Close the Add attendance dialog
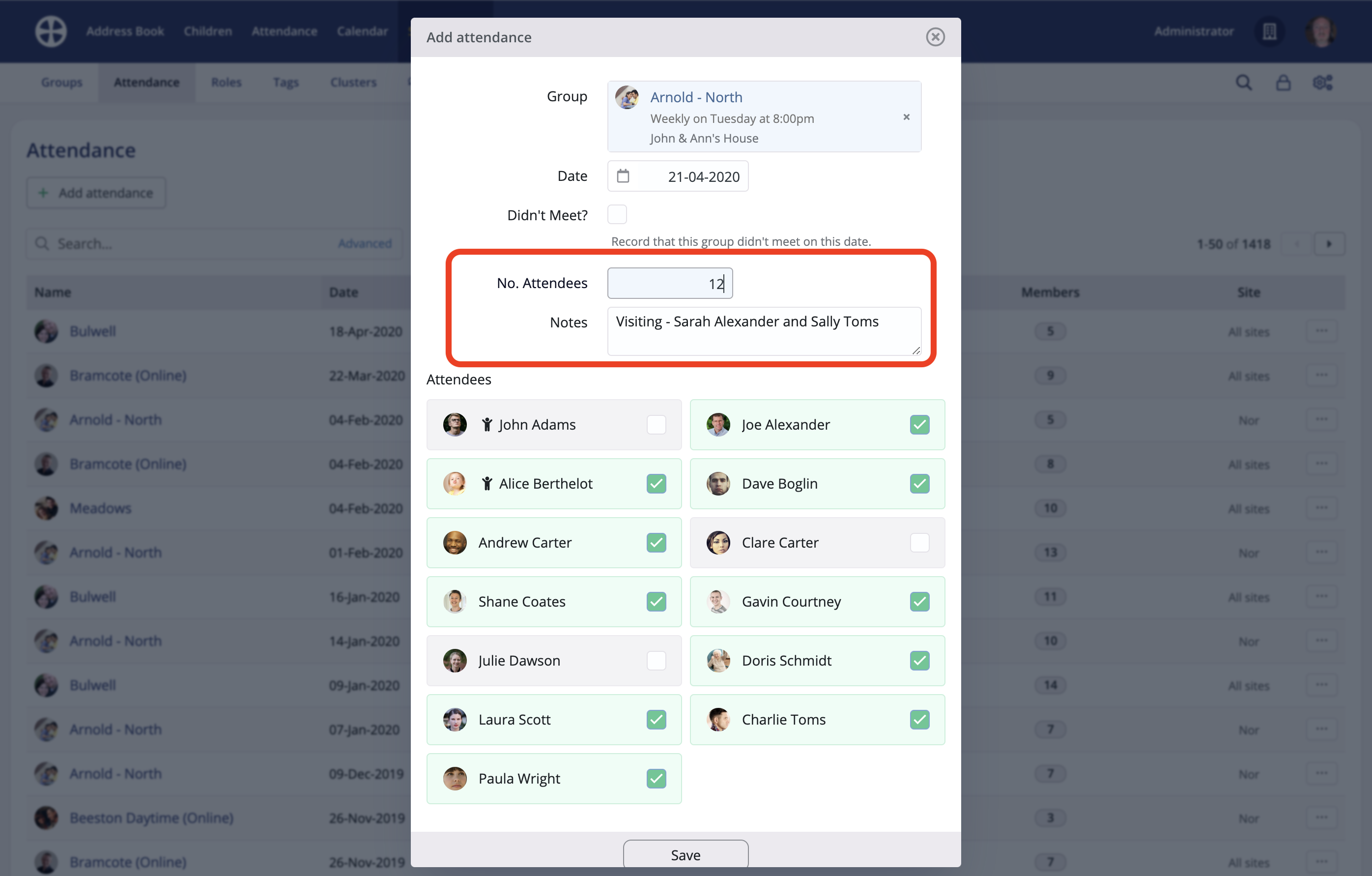 tap(935, 37)
